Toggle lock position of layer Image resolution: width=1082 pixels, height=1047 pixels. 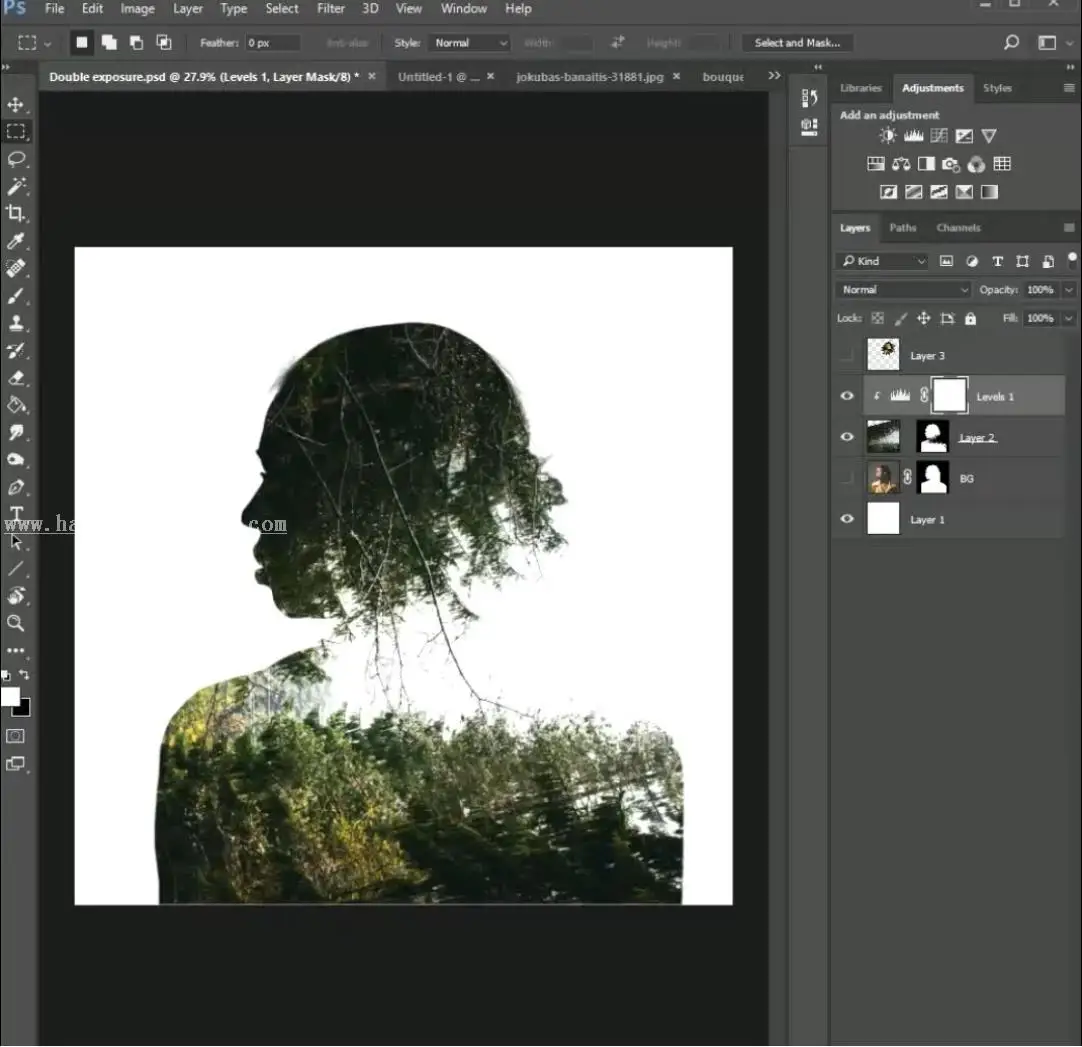pos(923,318)
